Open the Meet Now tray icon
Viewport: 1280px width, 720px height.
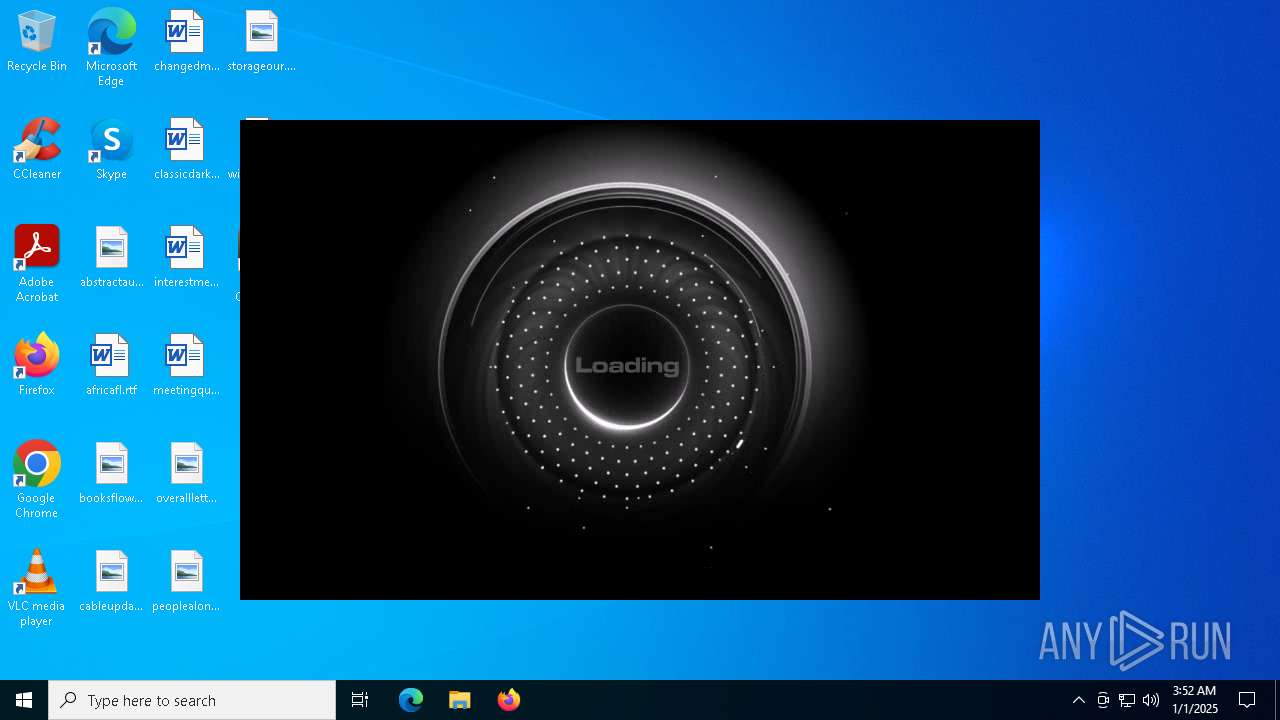[x=1103, y=700]
